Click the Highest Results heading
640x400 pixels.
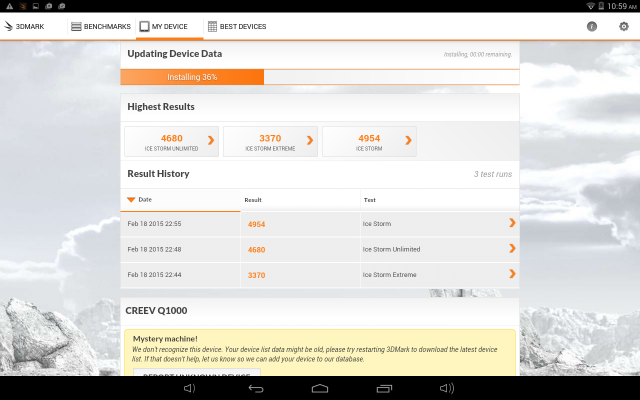click(161, 107)
